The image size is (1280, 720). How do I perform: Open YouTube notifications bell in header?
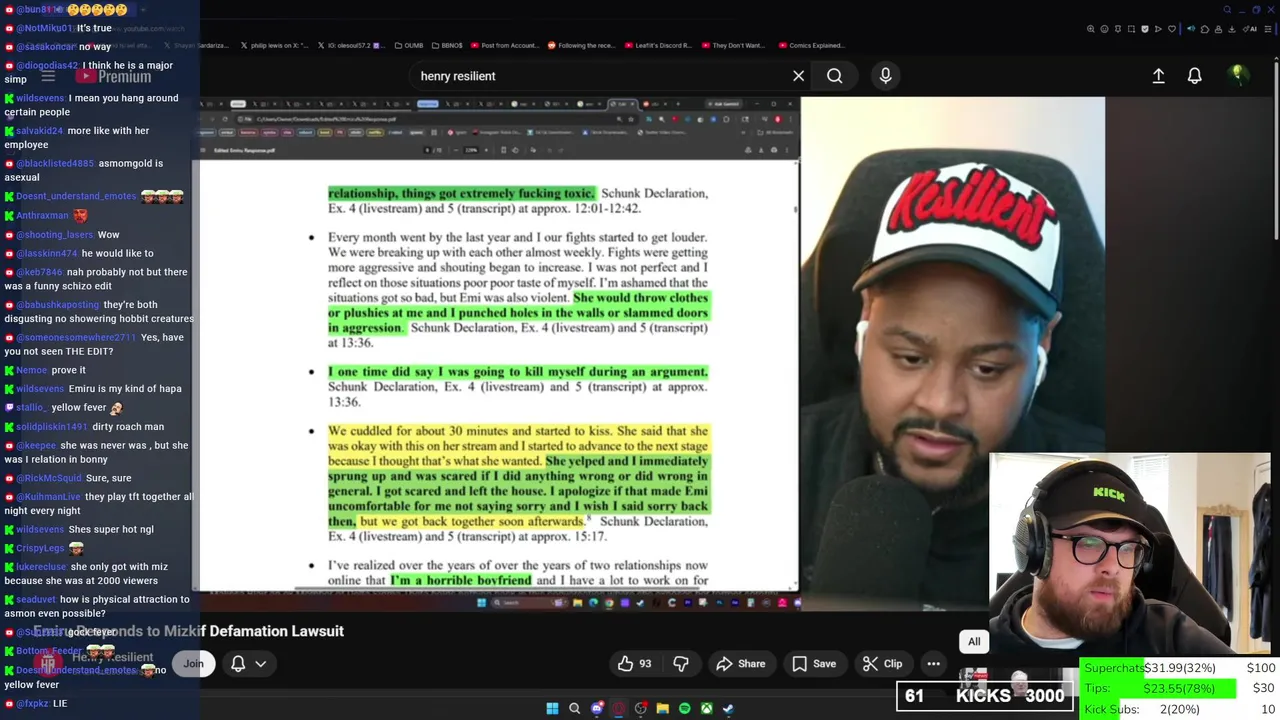[1194, 76]
